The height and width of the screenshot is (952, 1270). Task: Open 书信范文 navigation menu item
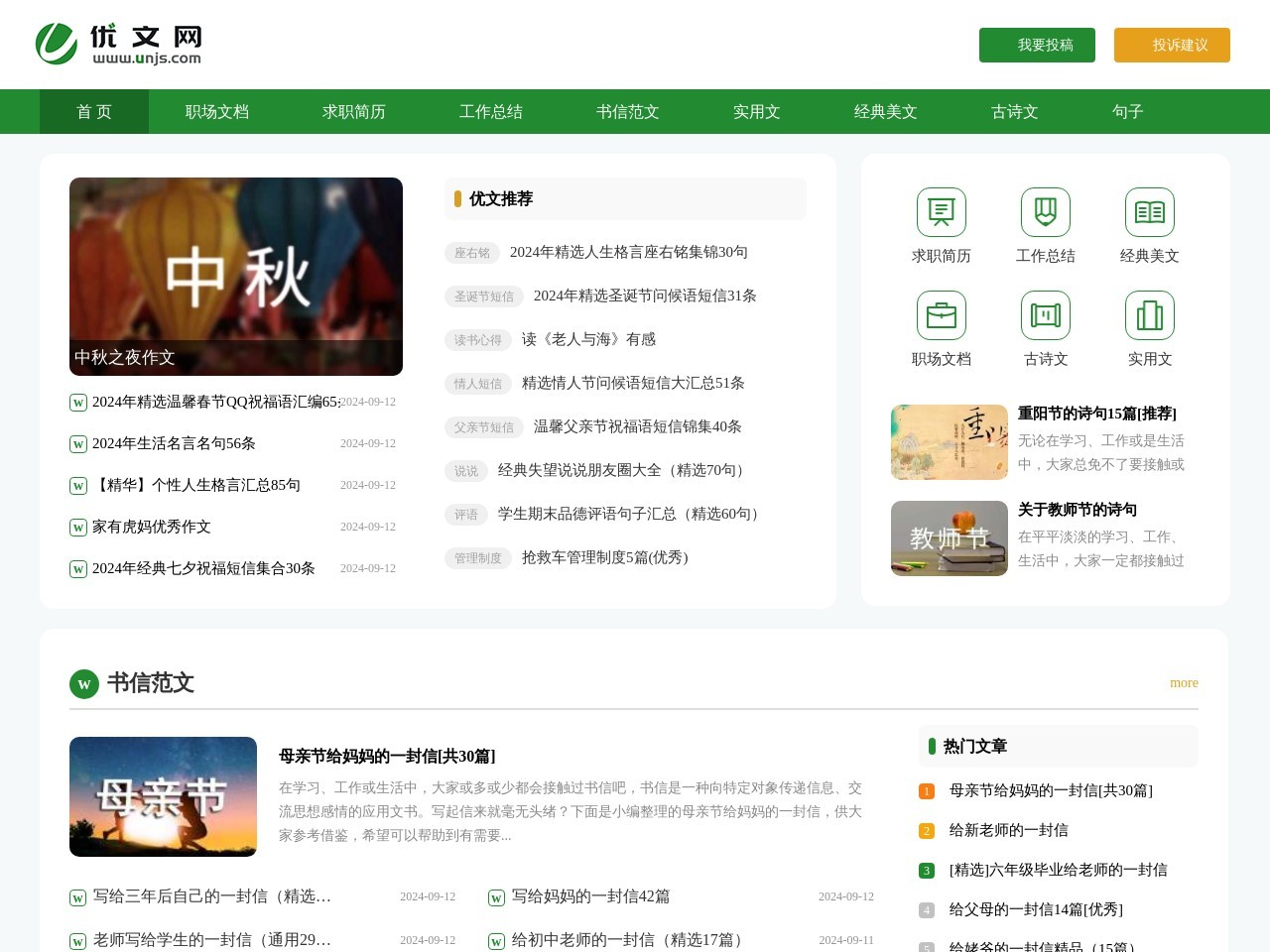[628, 112]
